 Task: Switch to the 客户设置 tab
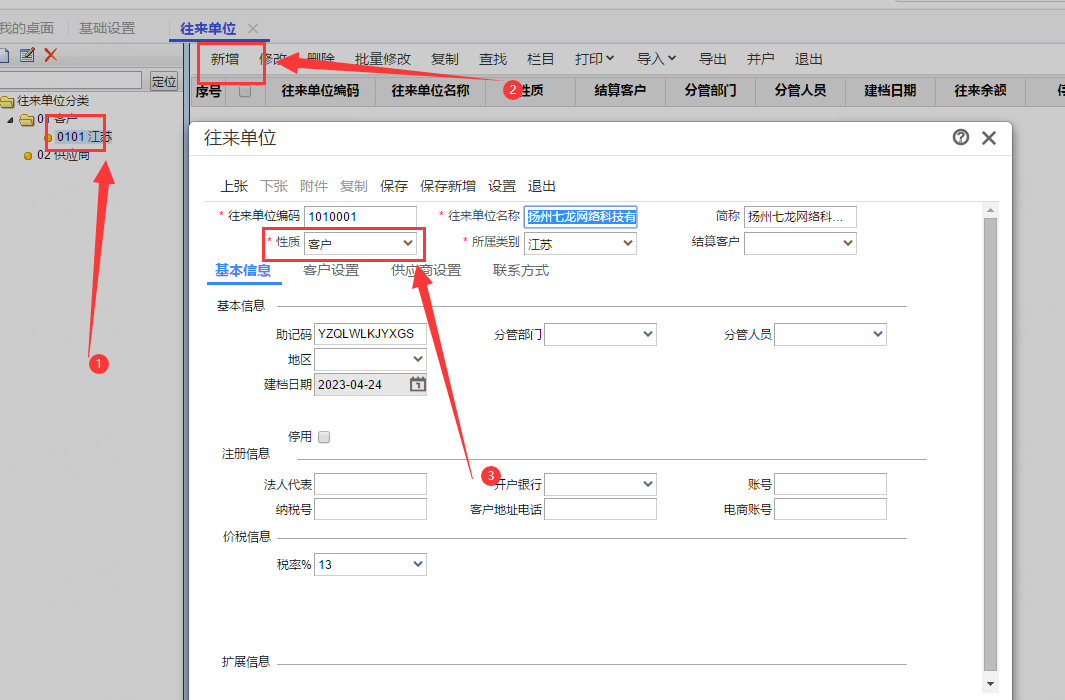click(331, 270)
